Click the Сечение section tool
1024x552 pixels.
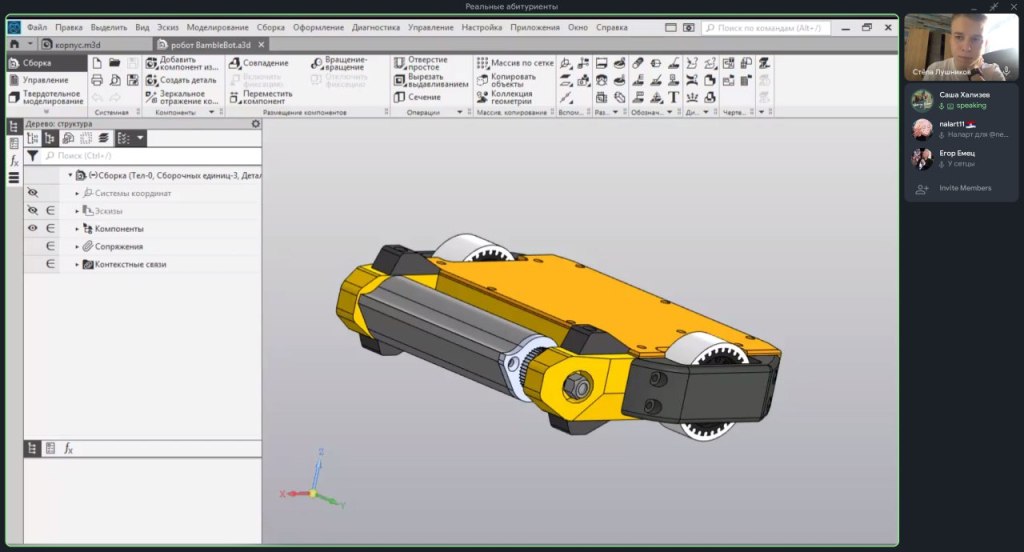click(399, 97)
